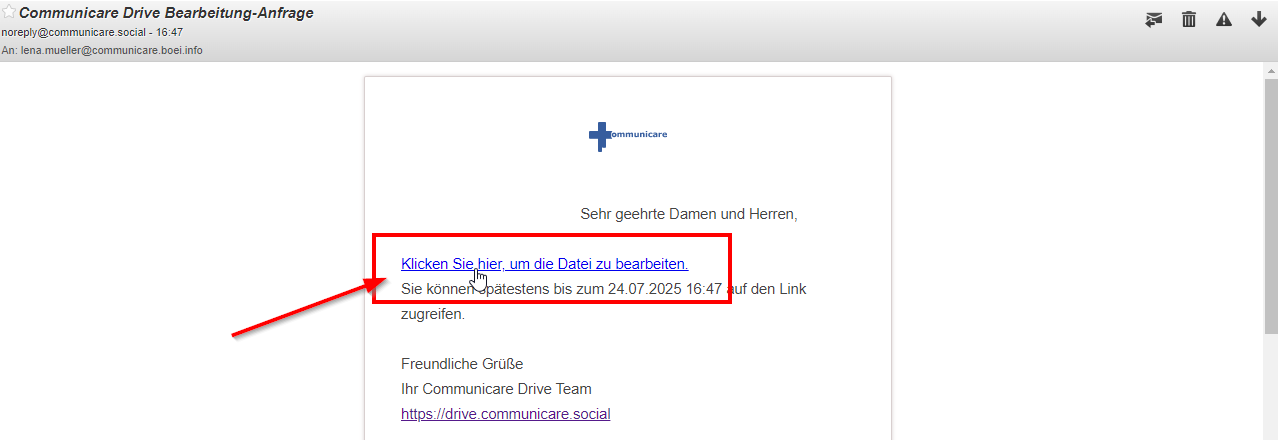Click the 'Freundliche Grüße' line
This screenshot has height=440, width=1278.
pos(462,364)
